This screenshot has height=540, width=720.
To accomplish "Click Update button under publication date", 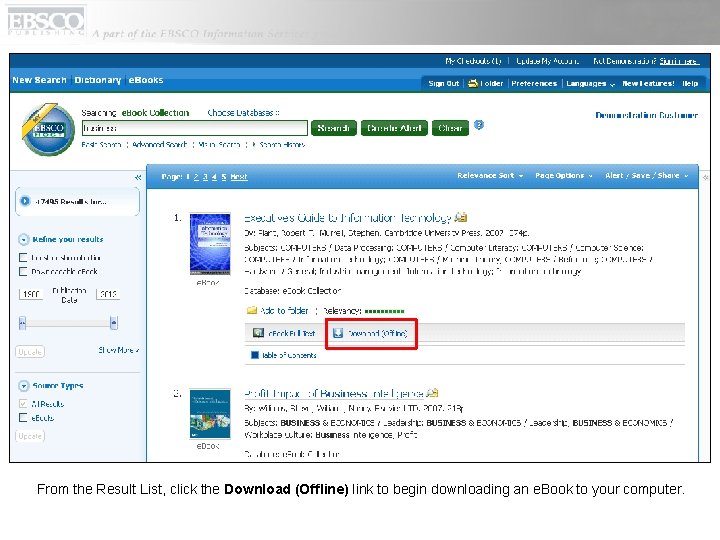I will tap(30, 352).
